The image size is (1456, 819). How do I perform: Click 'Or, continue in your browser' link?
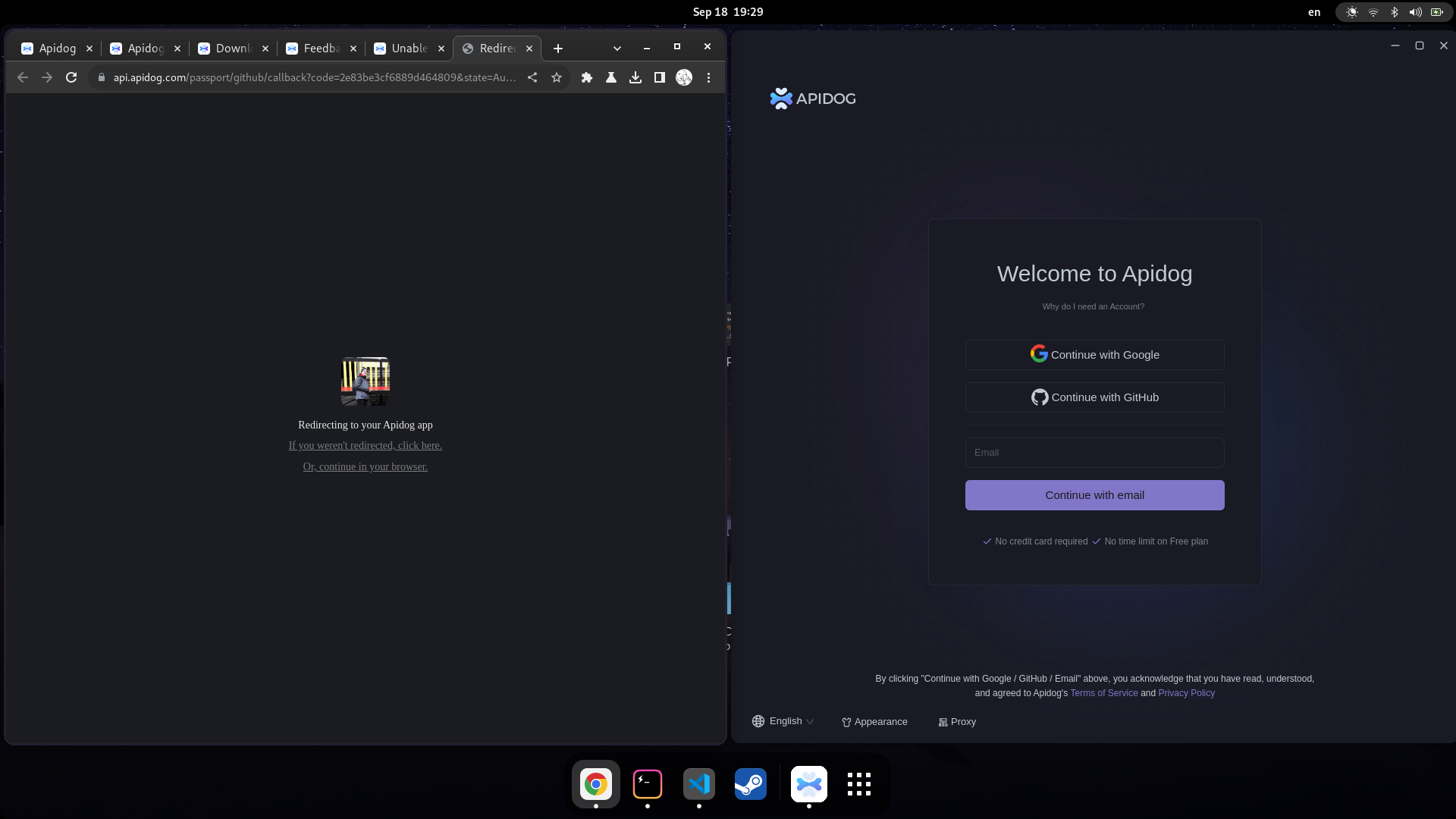point(366,466)
